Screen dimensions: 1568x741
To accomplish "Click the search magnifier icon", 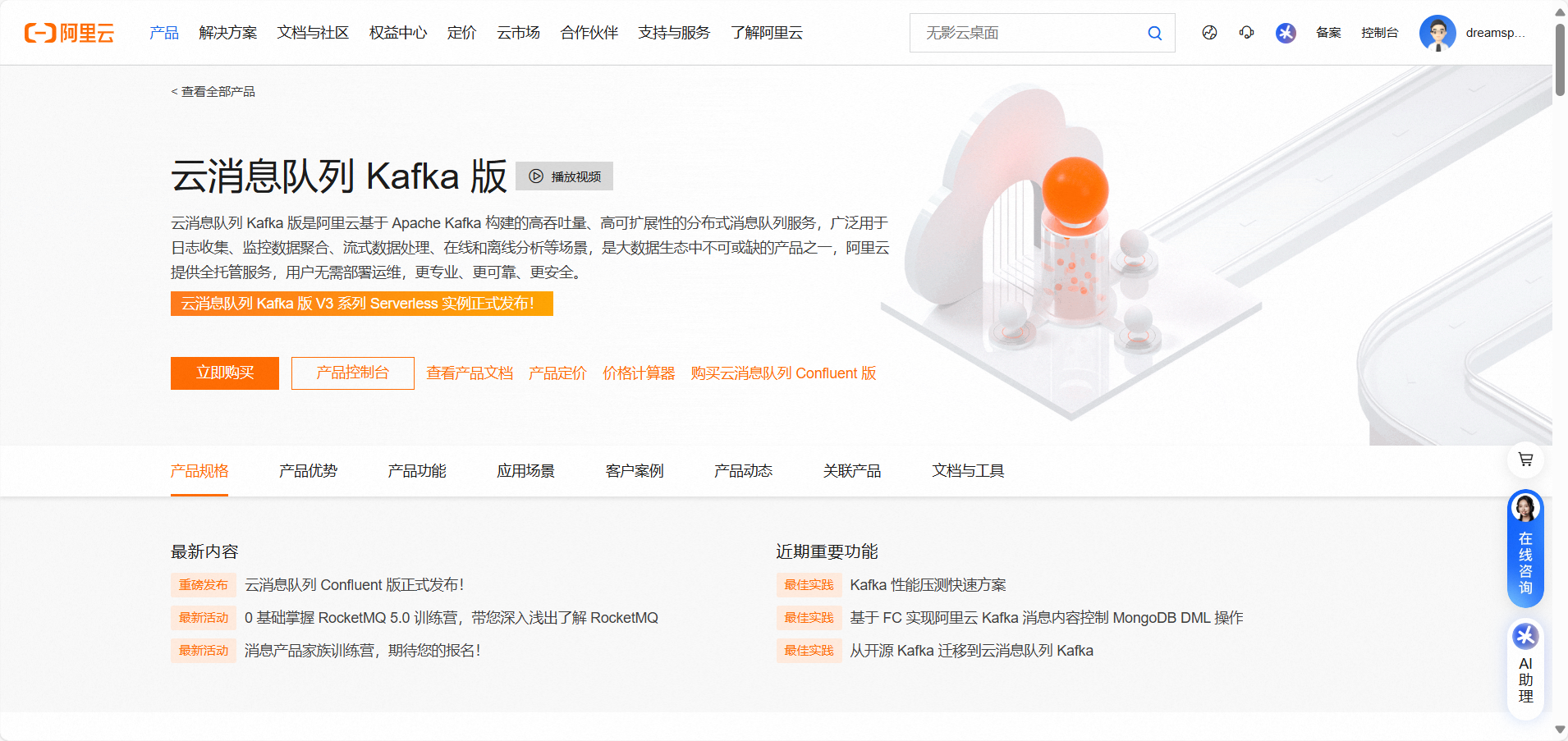I will pyautogui.click(x=1154, y=33).
